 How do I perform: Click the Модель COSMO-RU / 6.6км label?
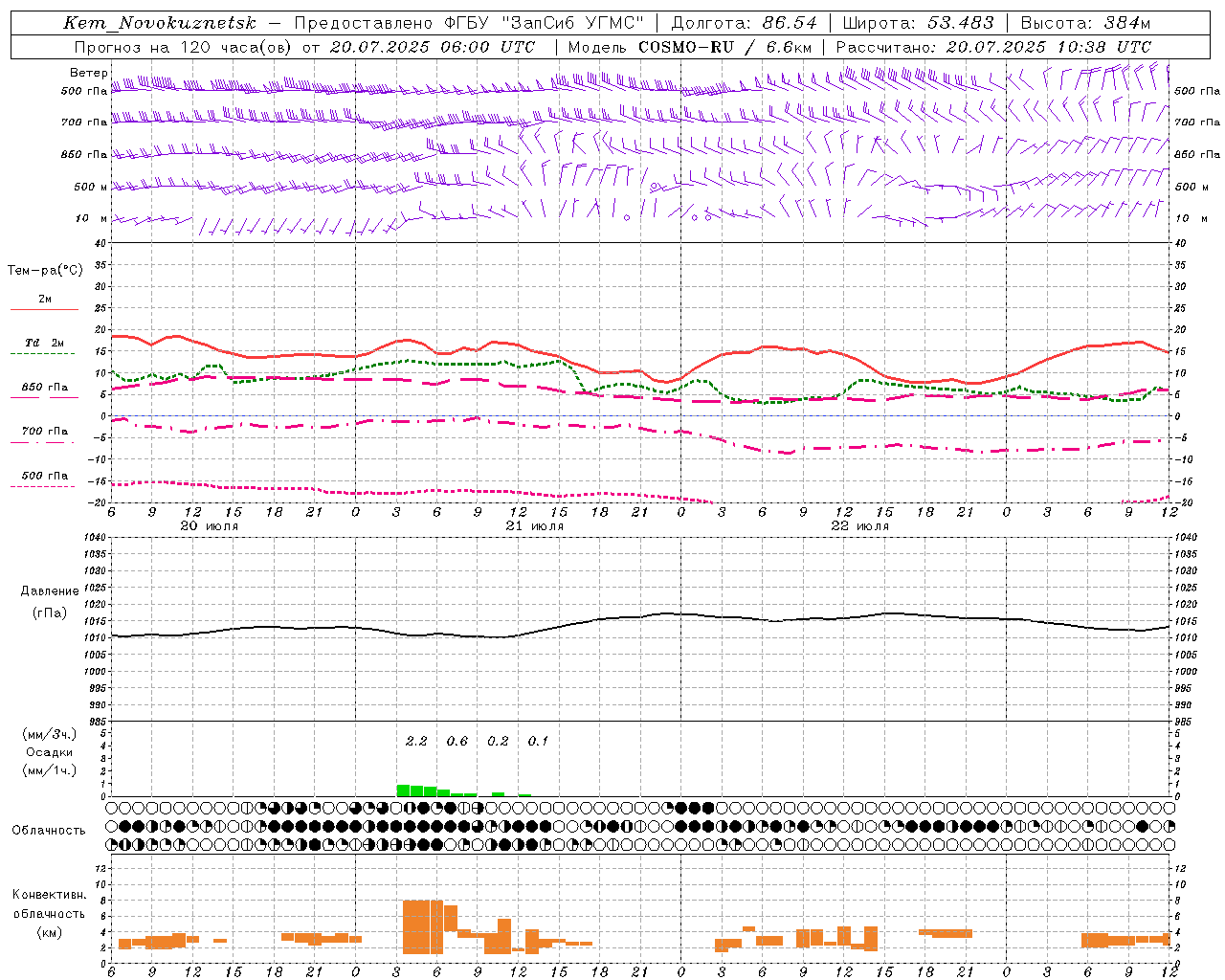pyautogui.click(x=690, y=47)
